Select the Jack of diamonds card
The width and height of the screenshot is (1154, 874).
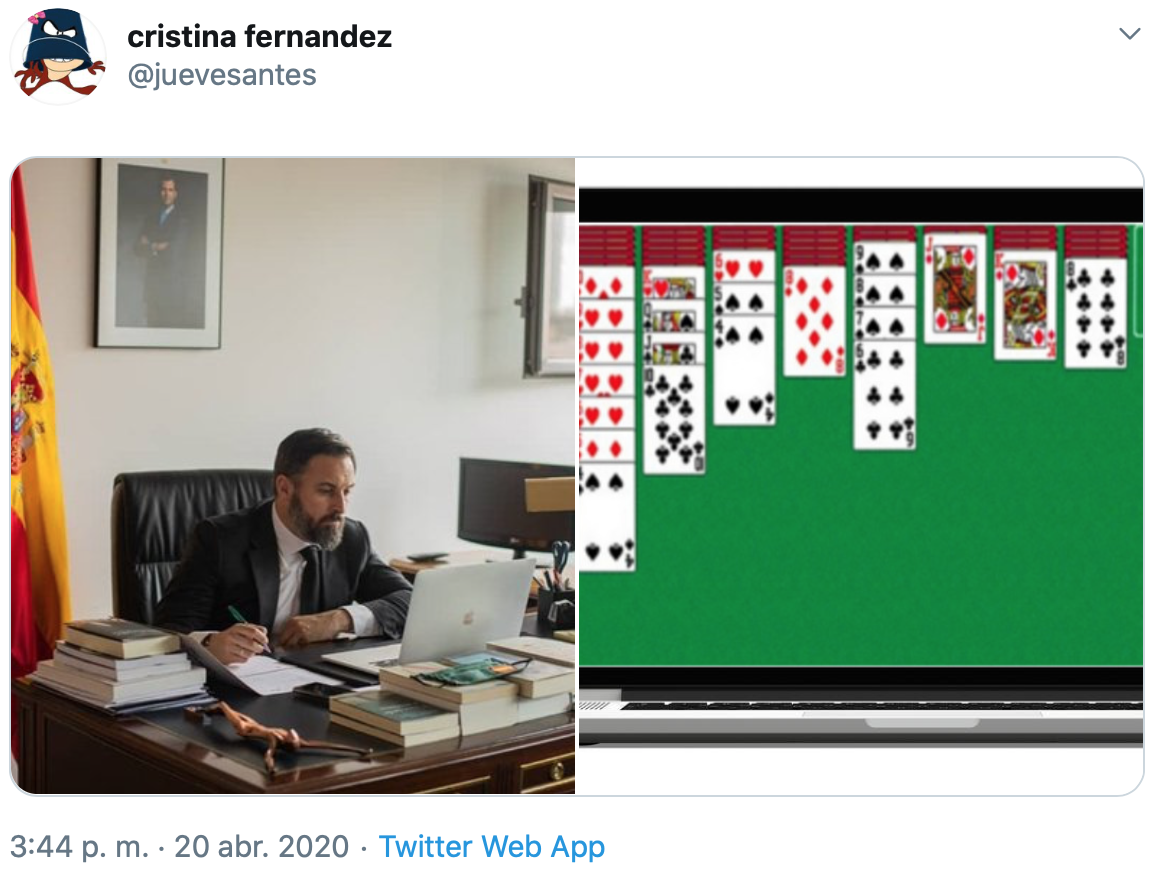tap(955, 289)
